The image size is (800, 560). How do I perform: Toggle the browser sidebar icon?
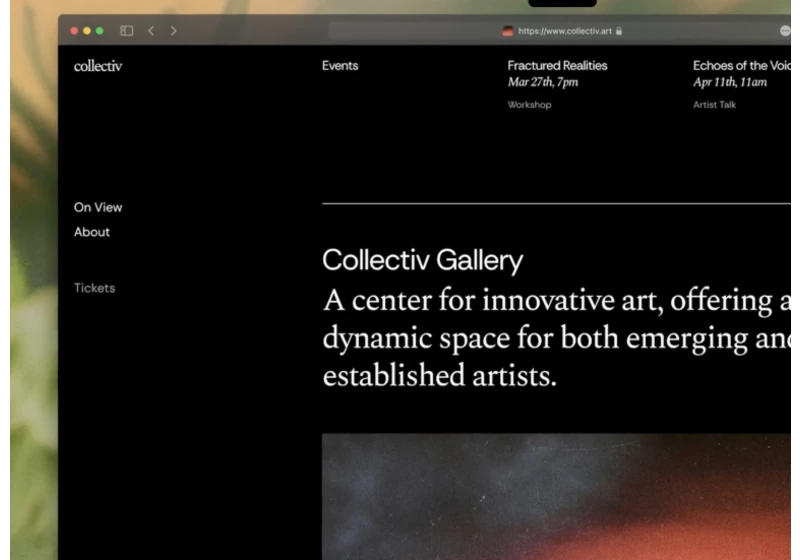pyautogui.click(x=127, y=31)
